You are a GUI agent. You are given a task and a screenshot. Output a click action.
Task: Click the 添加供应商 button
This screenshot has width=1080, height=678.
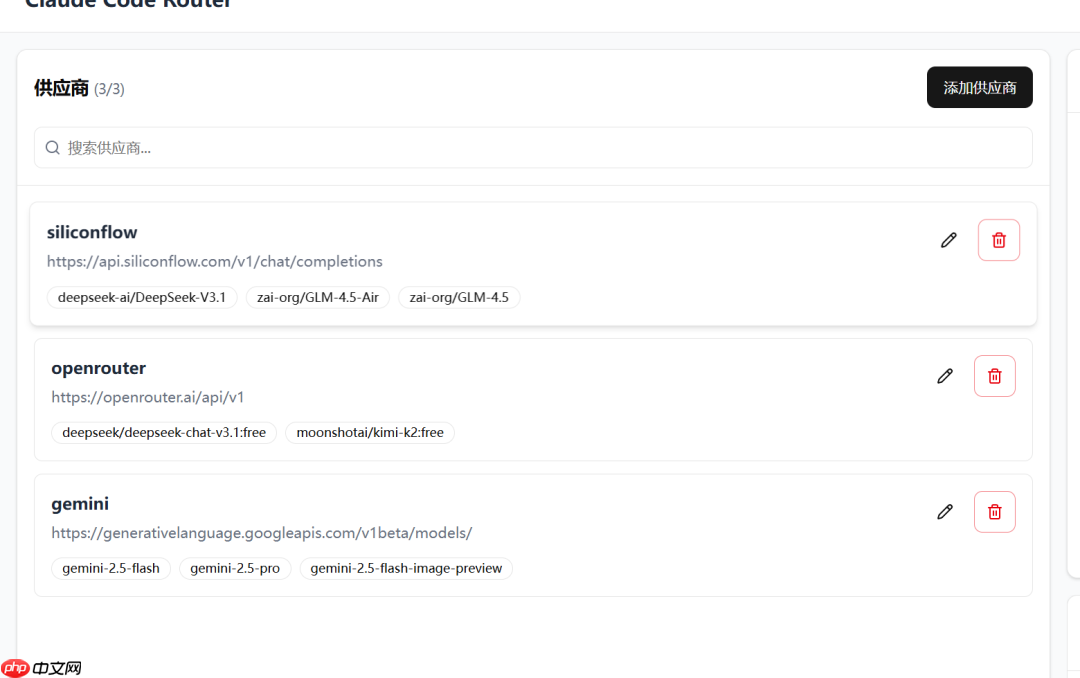[979, 87]
